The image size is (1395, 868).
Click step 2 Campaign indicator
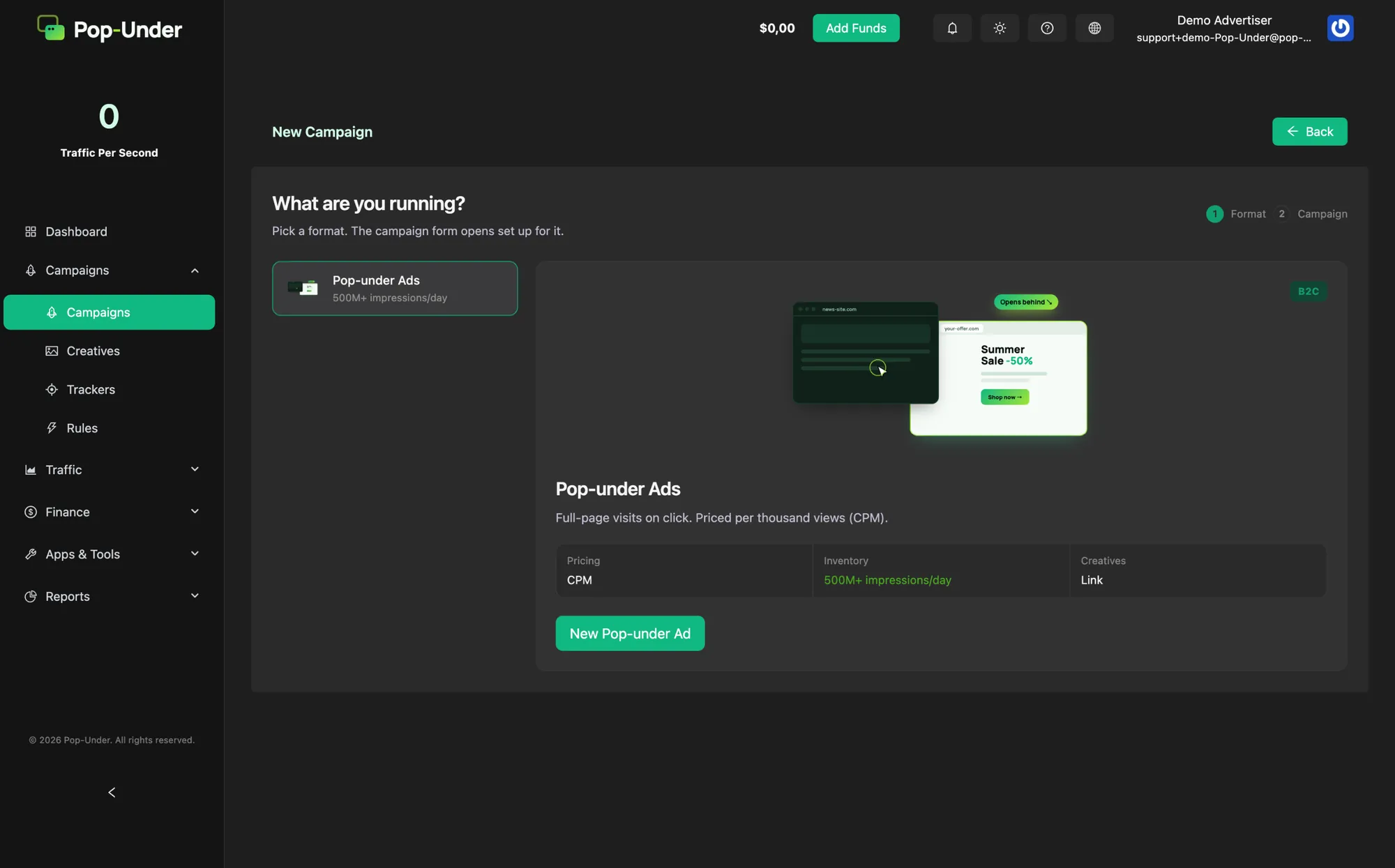1311,214
